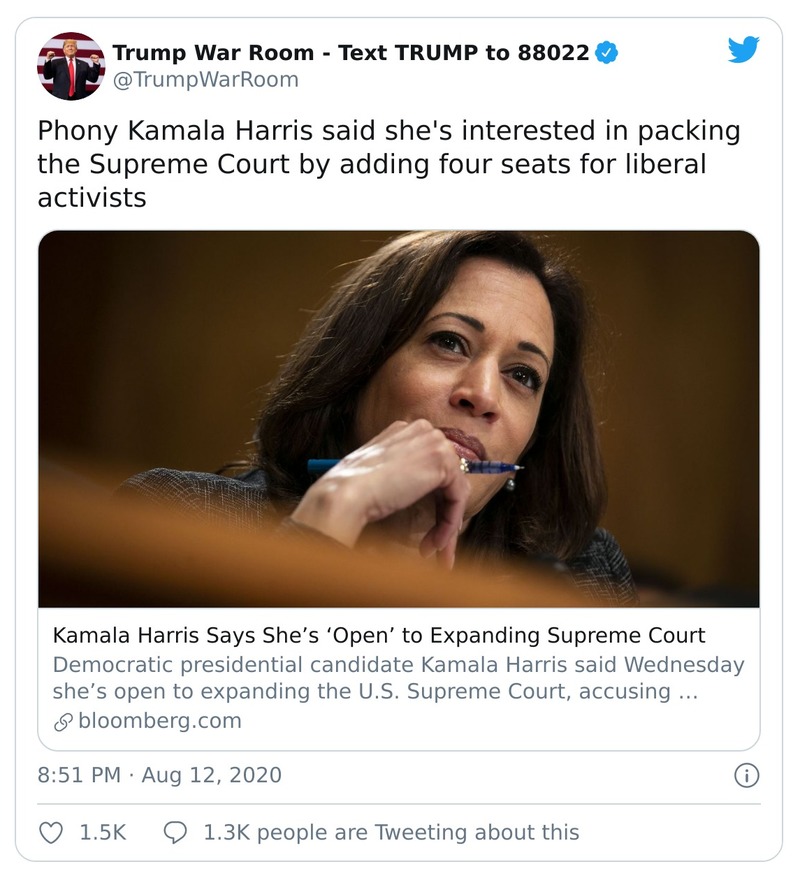Click the reply speech bubble icon
The image size is (800, 878).
pyautogui.click(x=175, y=832)
